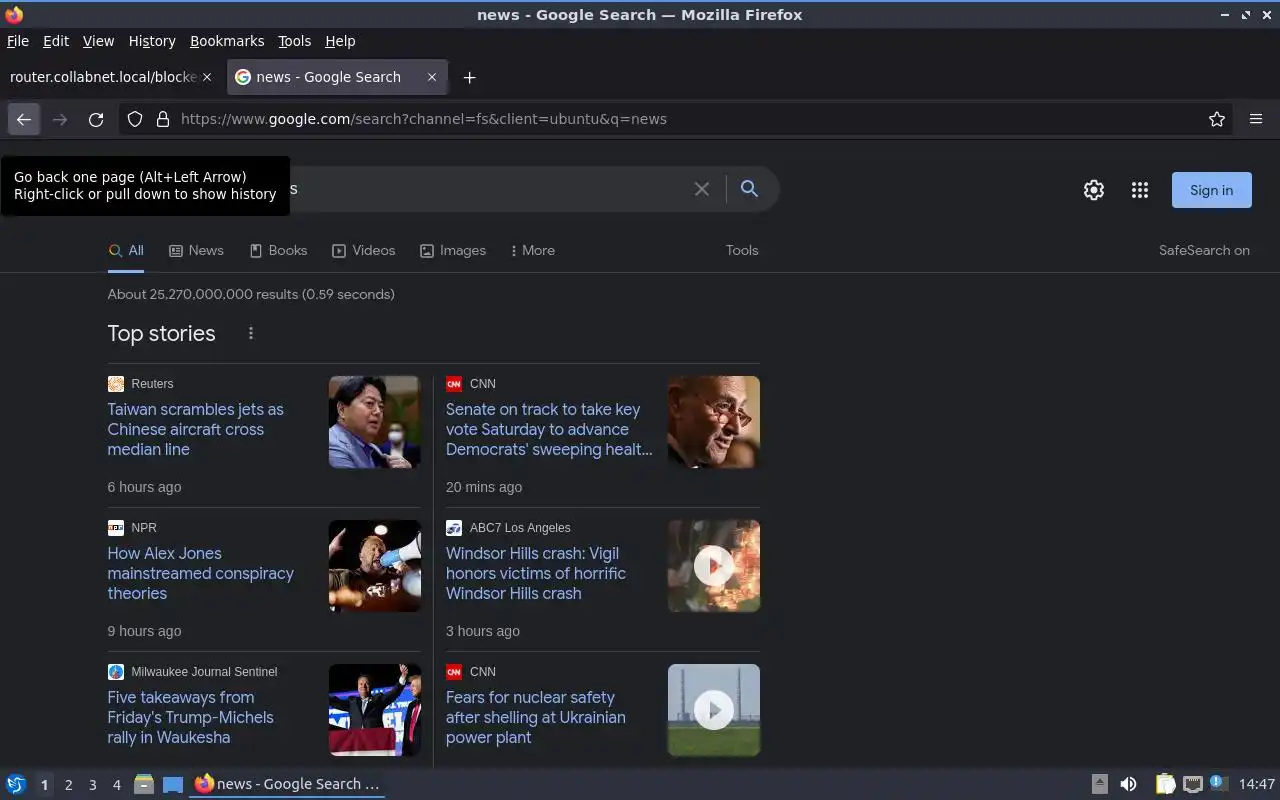
Task: Play the Windsor Hills crash video
Action: point(714,566)
